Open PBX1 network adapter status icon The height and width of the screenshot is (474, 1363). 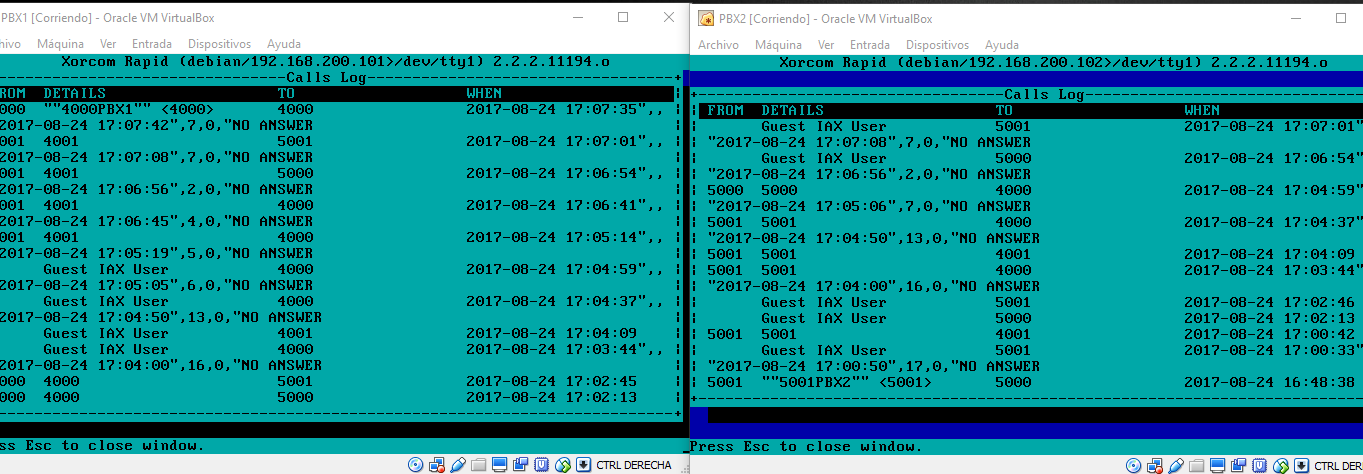(437, 465)
